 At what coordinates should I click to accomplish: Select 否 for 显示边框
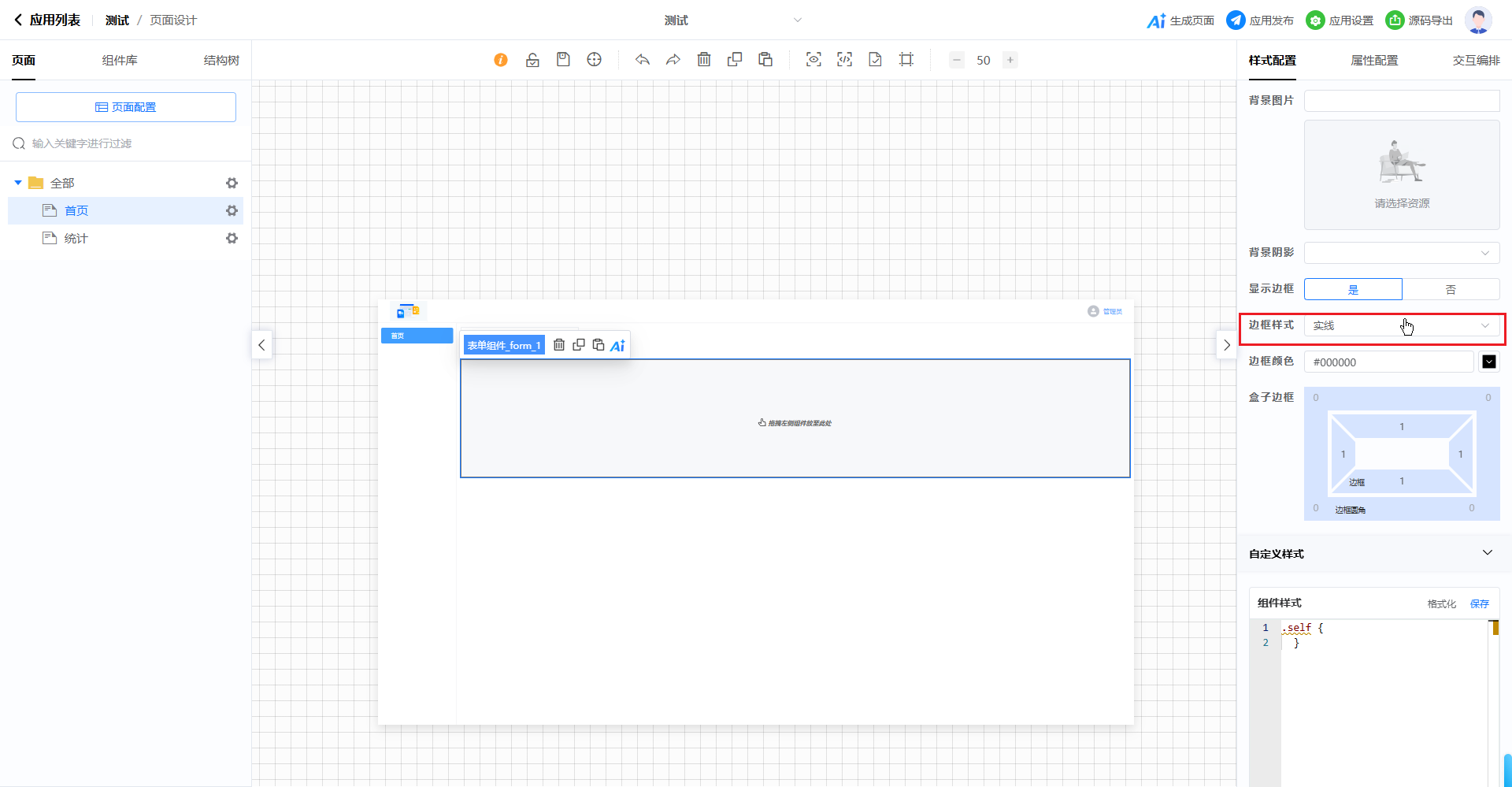tap(1451, 289)
